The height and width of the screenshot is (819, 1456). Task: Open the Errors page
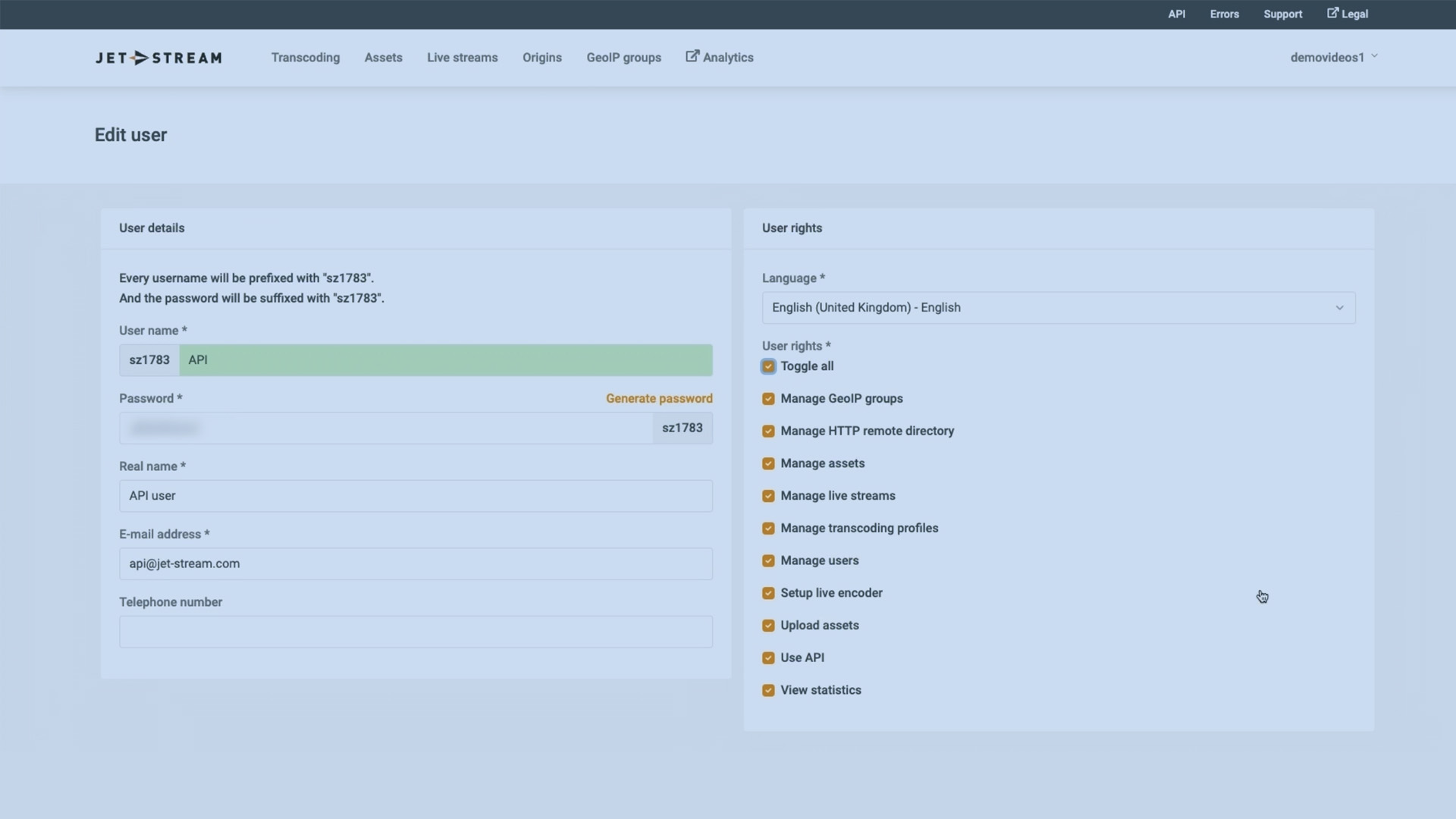click(1224, 14)
